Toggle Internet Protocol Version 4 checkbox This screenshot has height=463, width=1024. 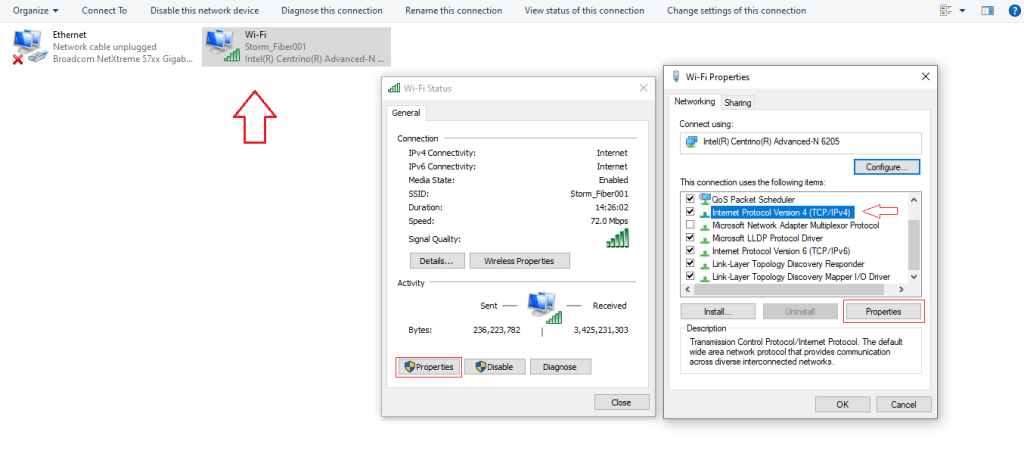690,212
